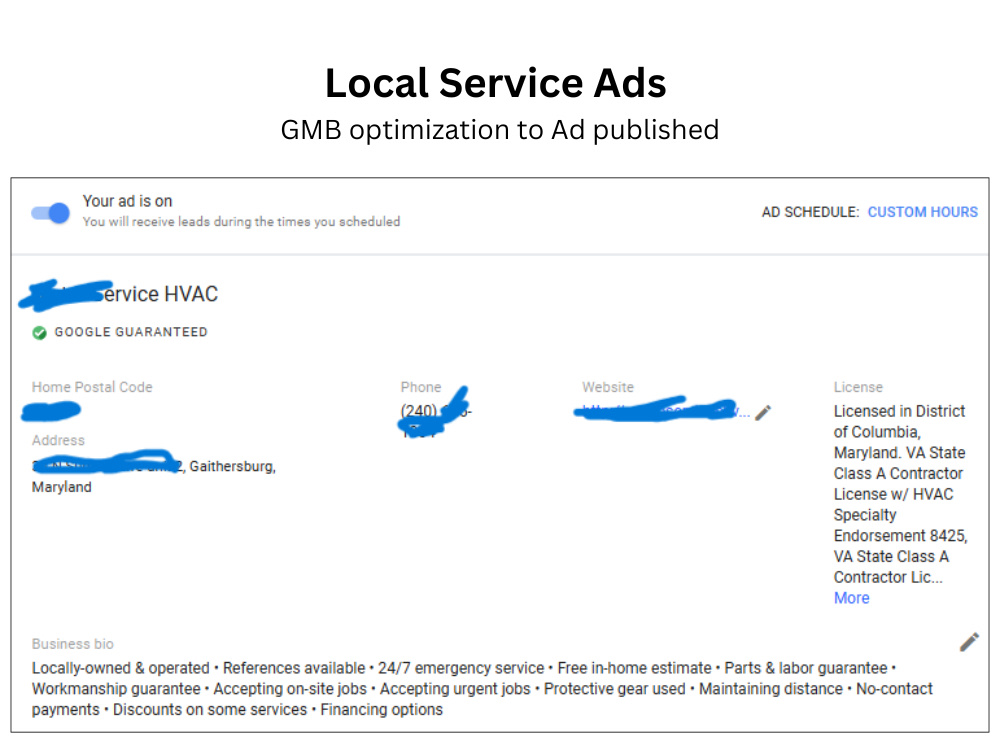
Task: Click the 'Website' field label
Action: 608,386
